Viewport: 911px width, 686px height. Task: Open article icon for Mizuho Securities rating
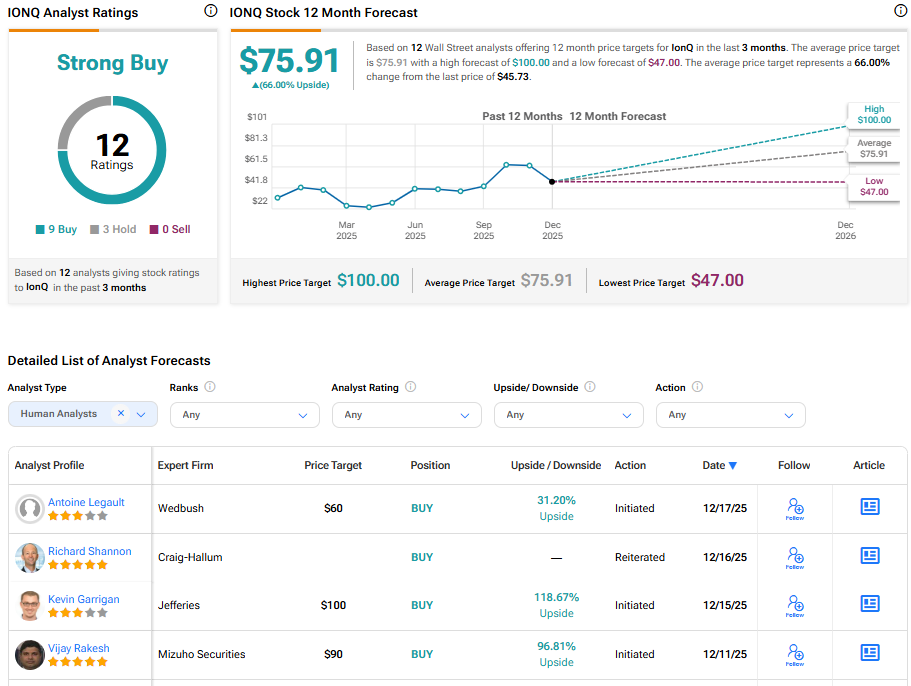click(x=870, y=653)
